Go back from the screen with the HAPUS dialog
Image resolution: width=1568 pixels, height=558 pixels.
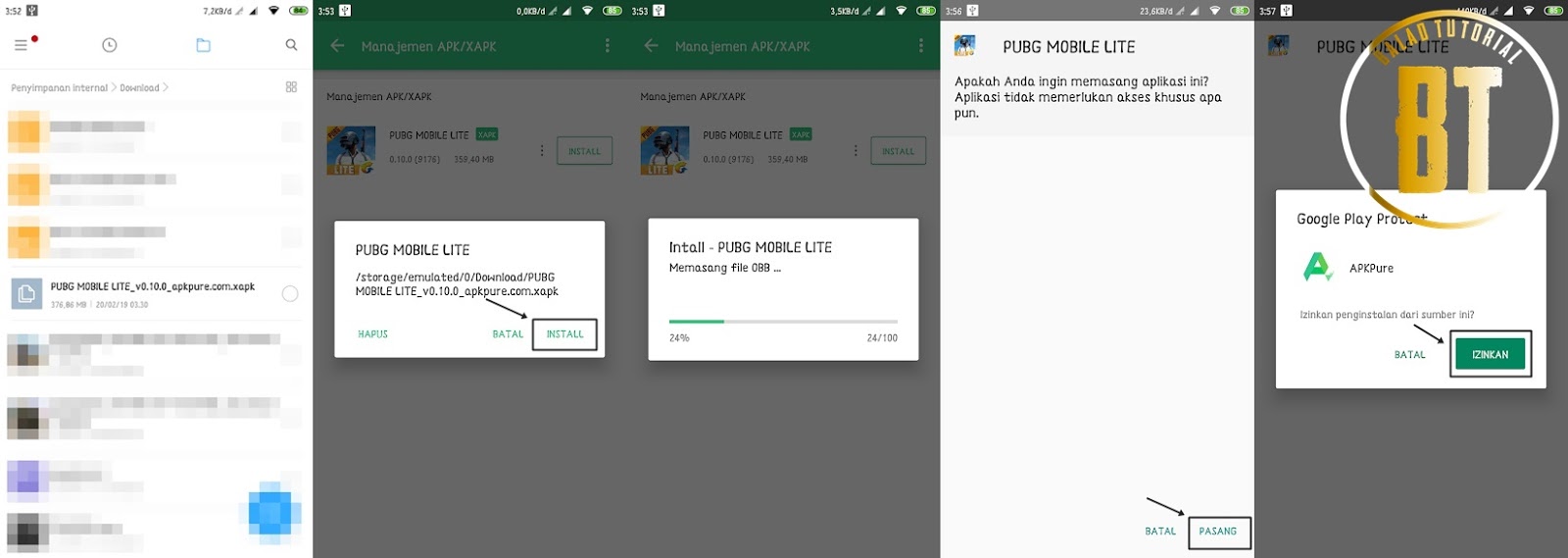(x=337, y=45)
